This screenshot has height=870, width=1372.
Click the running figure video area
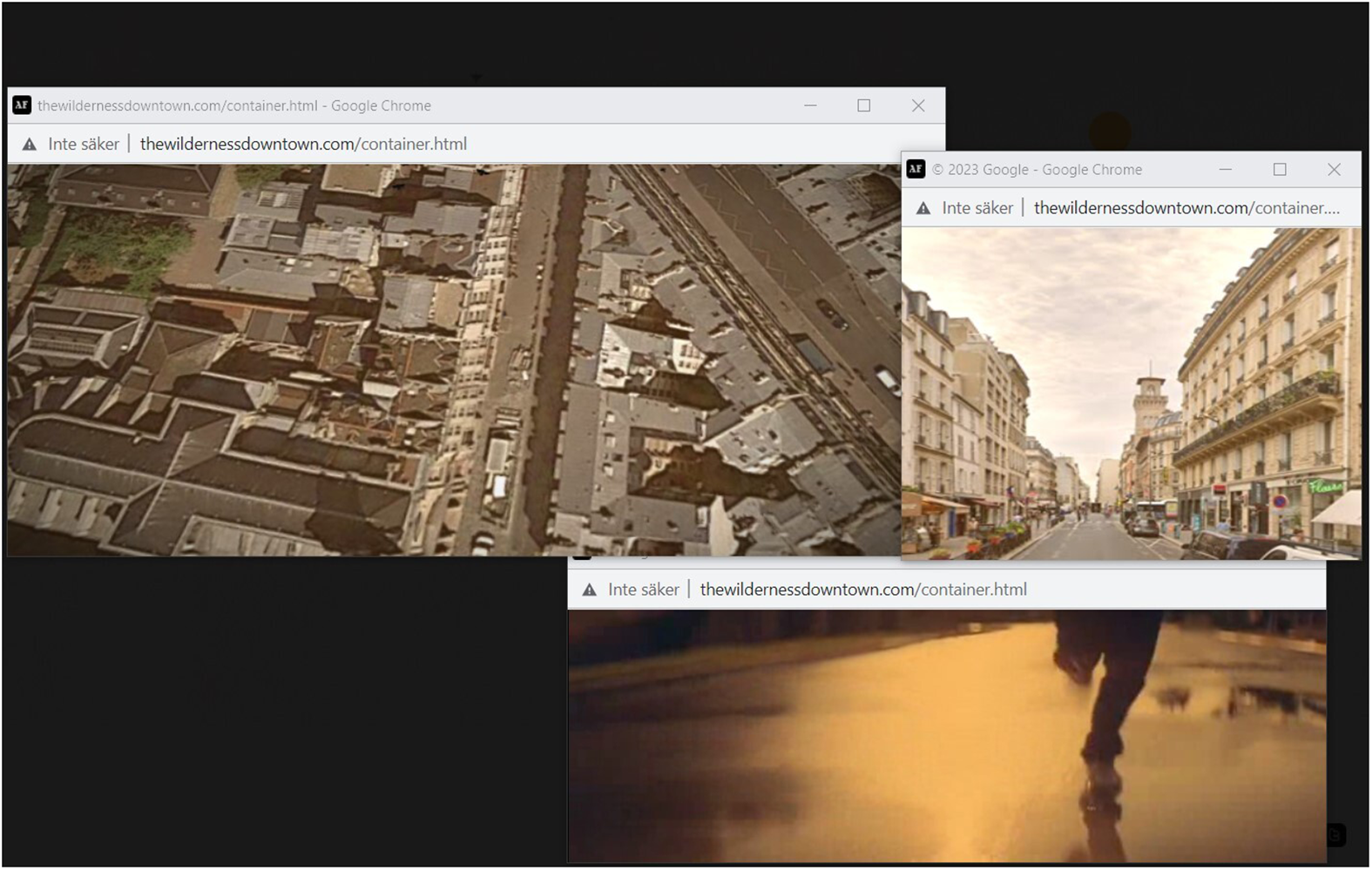pyautogui.click(x=947, y=736)
